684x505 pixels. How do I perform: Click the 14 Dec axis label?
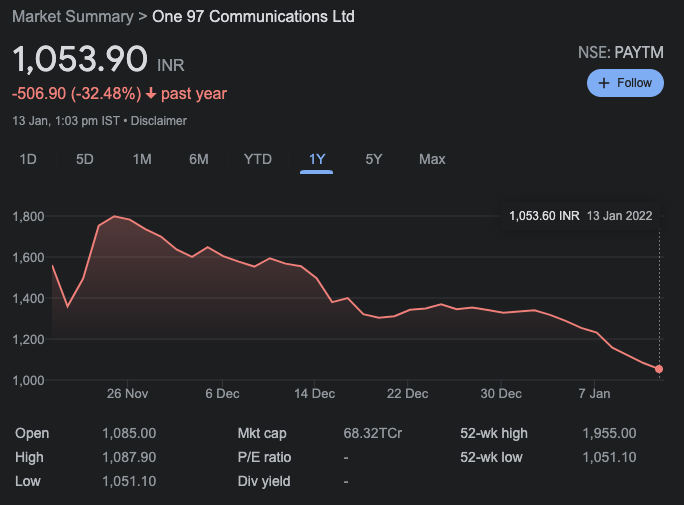pyautogui.click(x=315, y=394)
